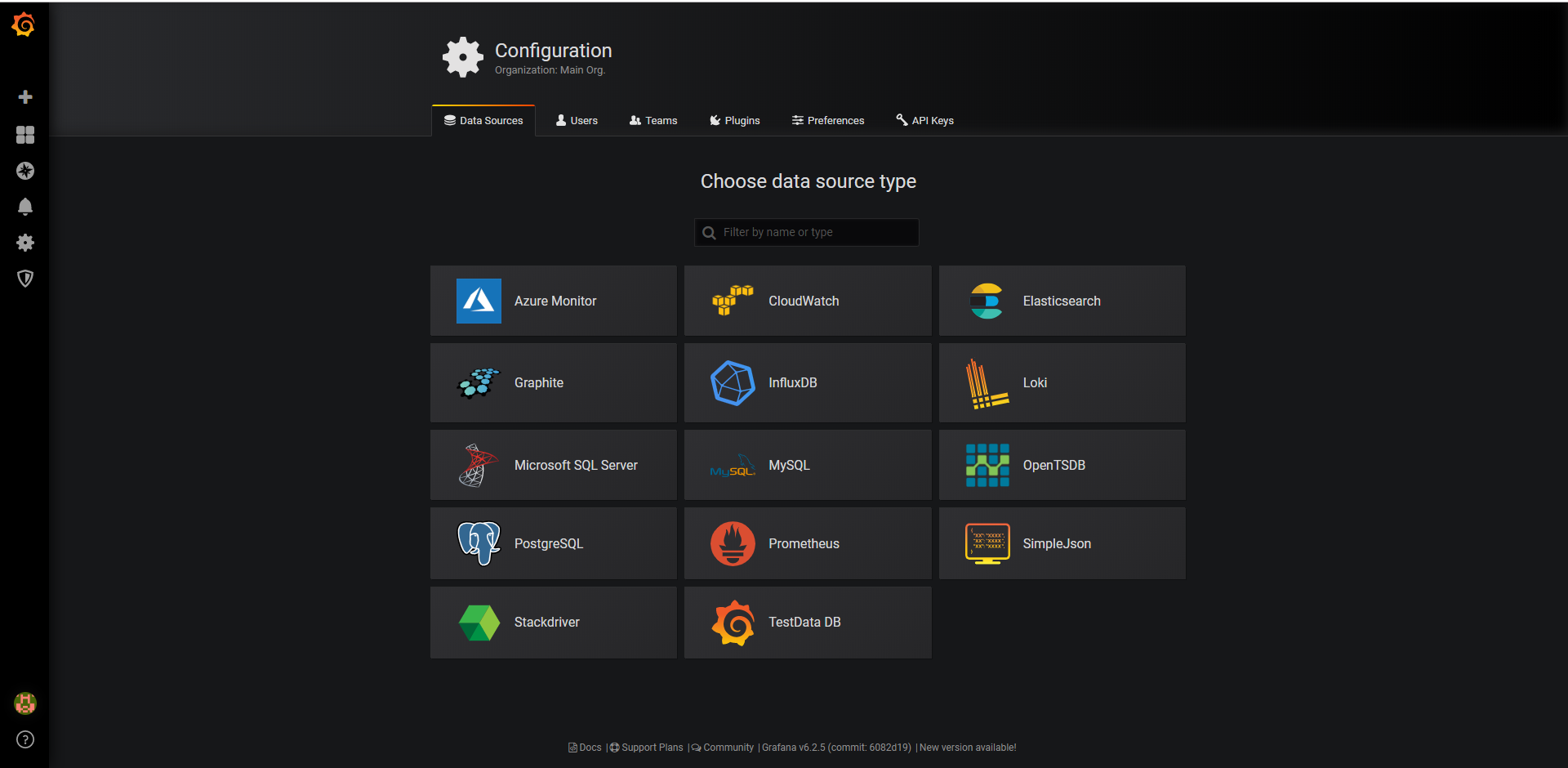The height and width of the screenshot is (768, 1568).
Task: Click the Organization: Main Org. subtitle
Action: (550, 70)
